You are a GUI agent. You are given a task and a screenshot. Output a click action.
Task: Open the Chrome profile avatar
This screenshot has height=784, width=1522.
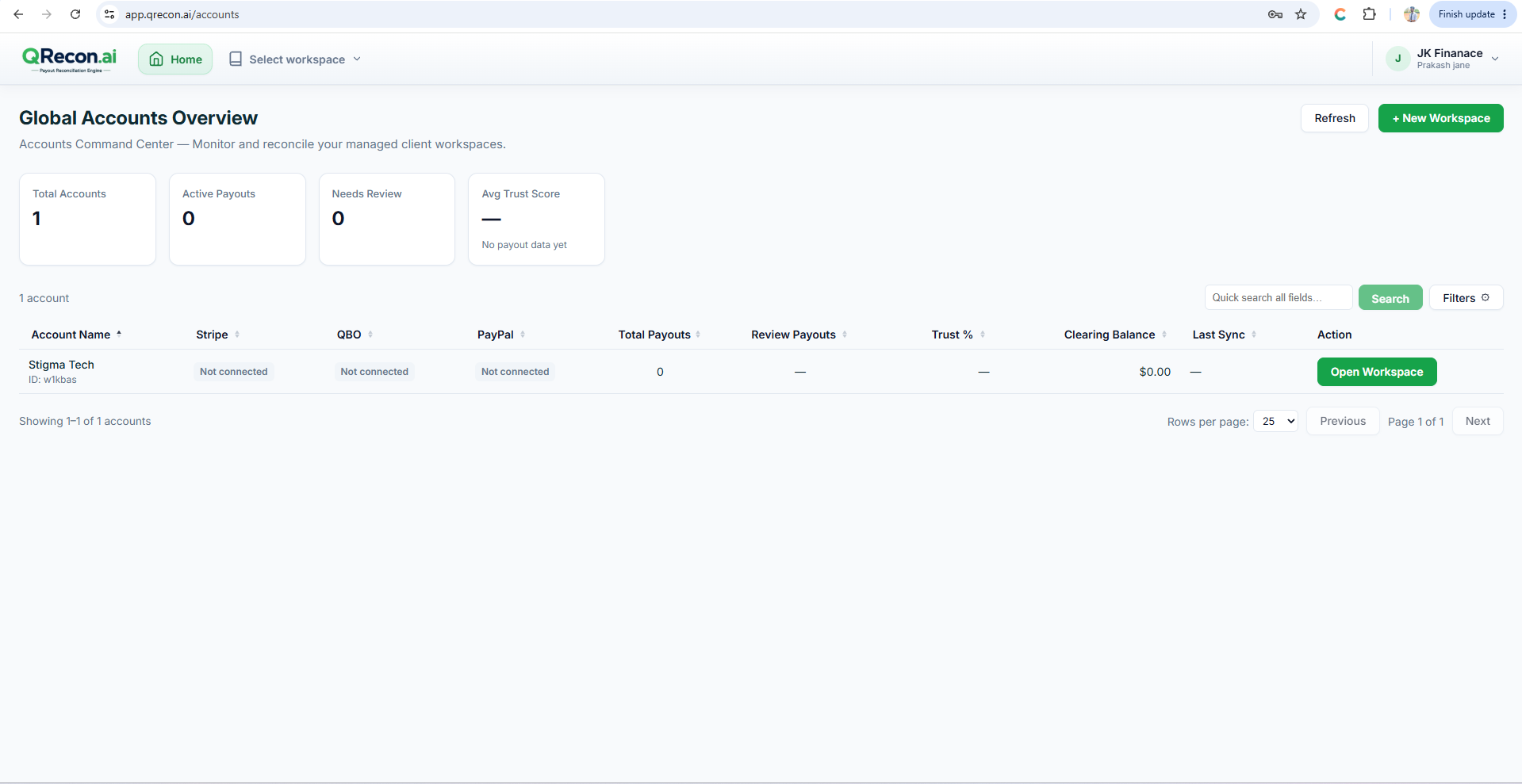click(1412, 14)
